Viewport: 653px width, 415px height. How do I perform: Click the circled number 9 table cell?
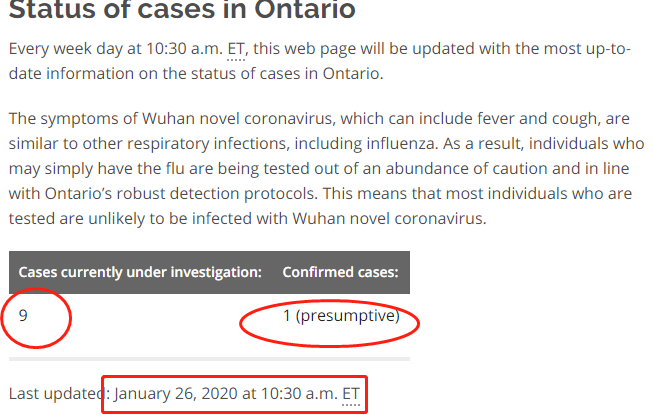pyautogui.click(x=23, y=316)
